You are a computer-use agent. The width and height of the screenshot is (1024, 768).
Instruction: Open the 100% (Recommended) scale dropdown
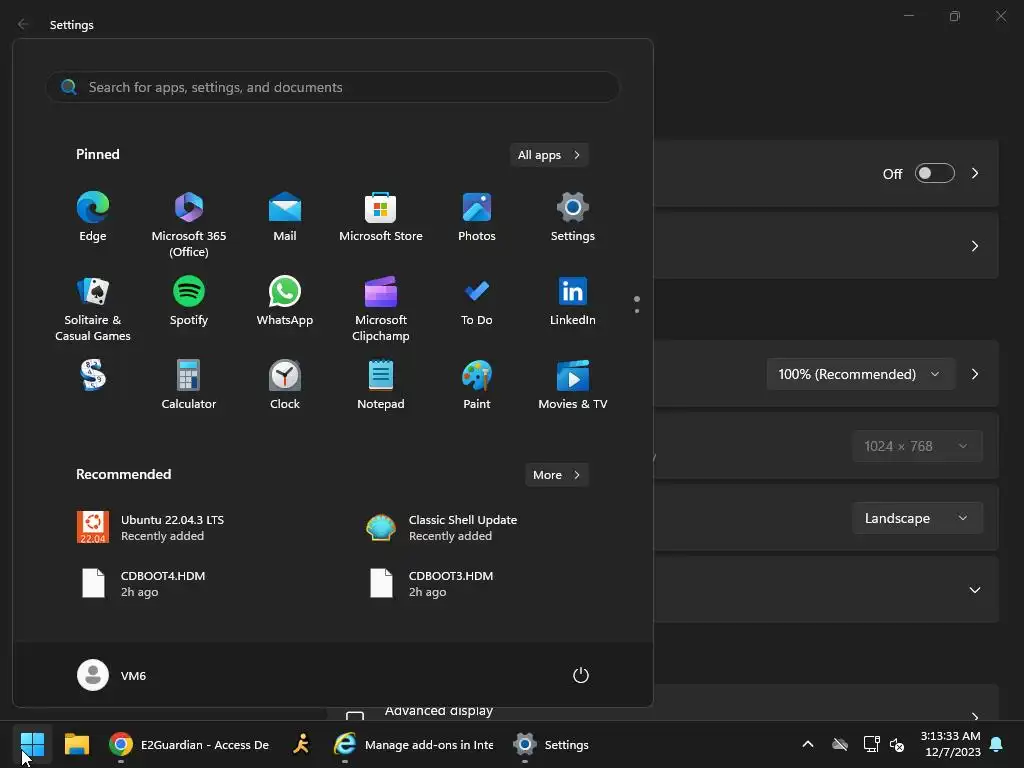(x=860, y=374)
